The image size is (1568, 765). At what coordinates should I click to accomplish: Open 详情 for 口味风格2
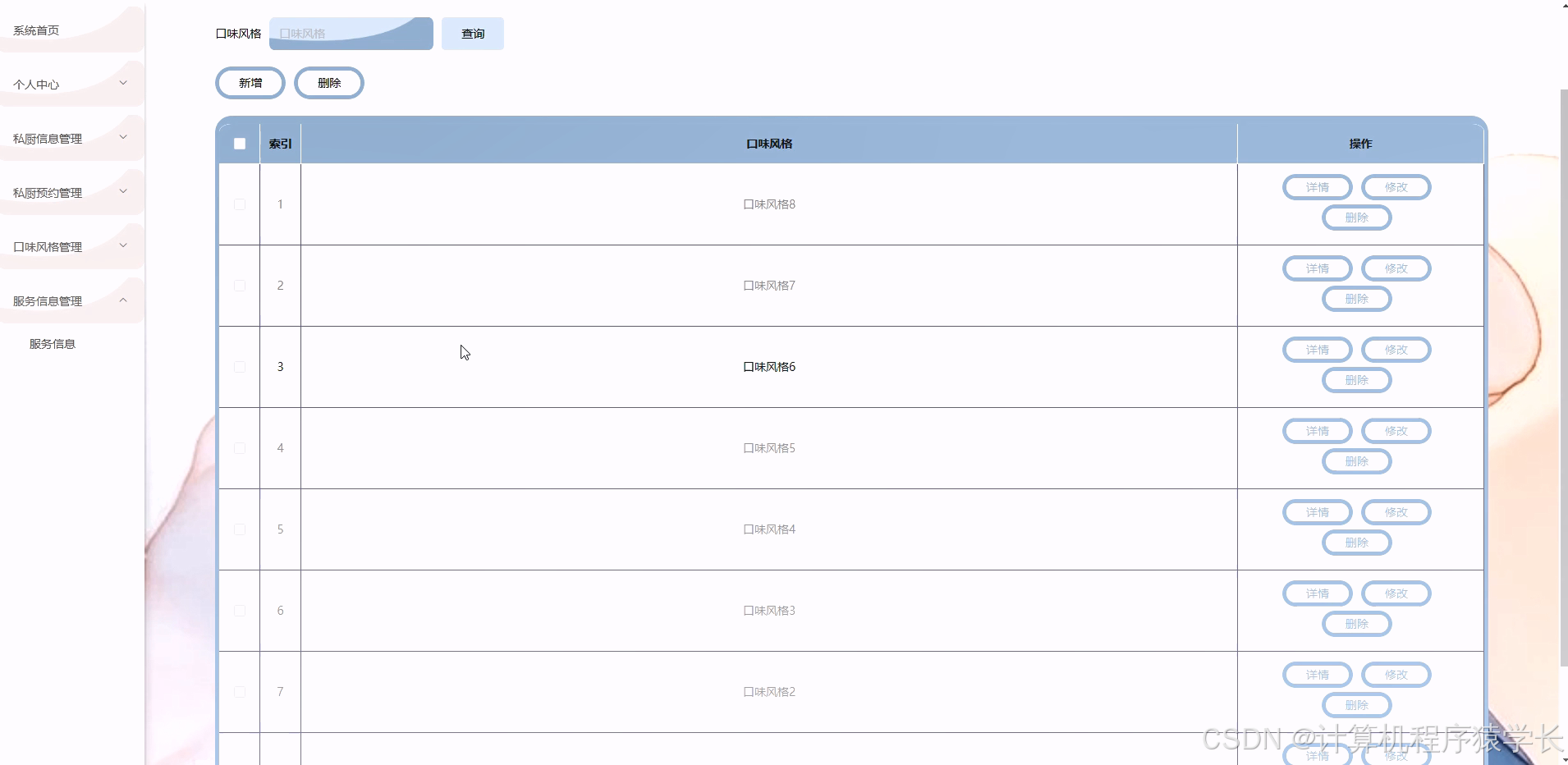pyautogui.click(x=1318, y=675)
